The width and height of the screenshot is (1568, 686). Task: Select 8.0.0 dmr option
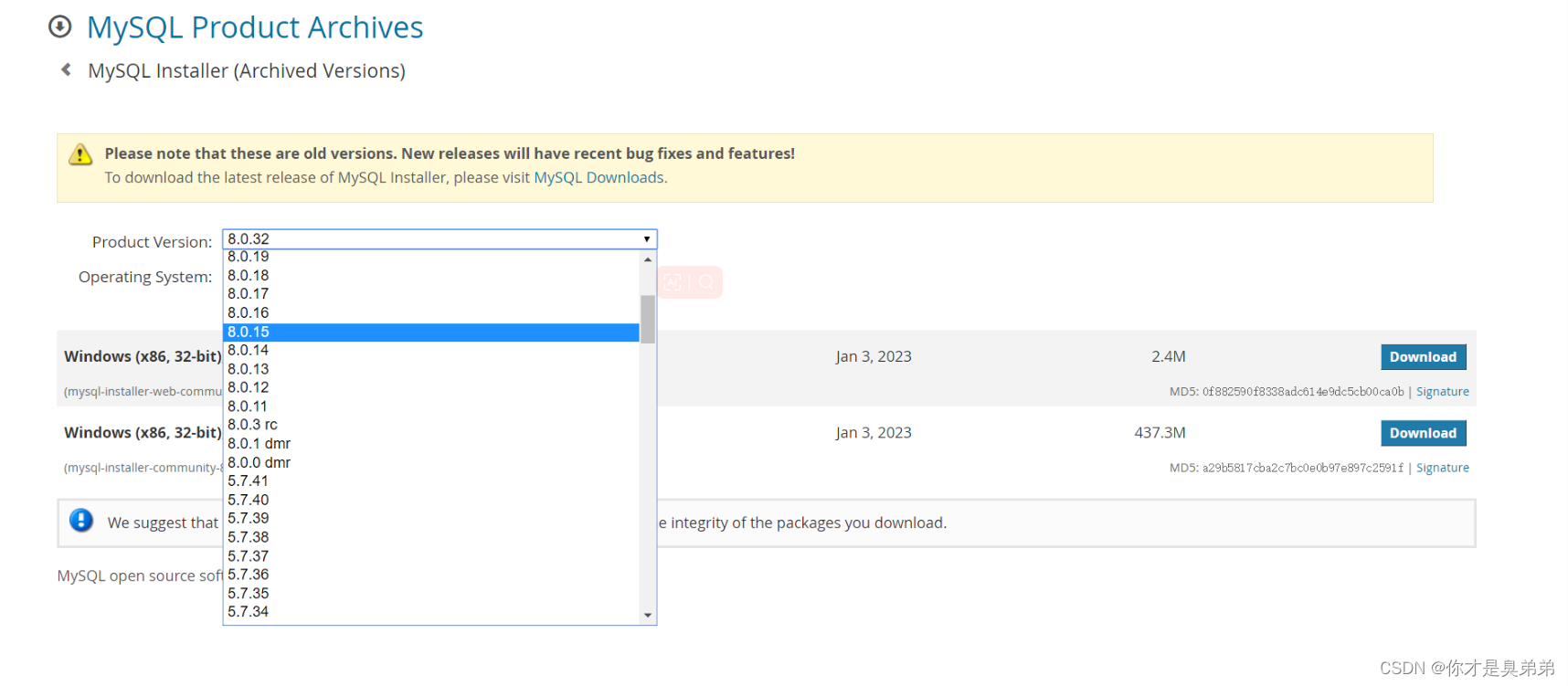431,462
